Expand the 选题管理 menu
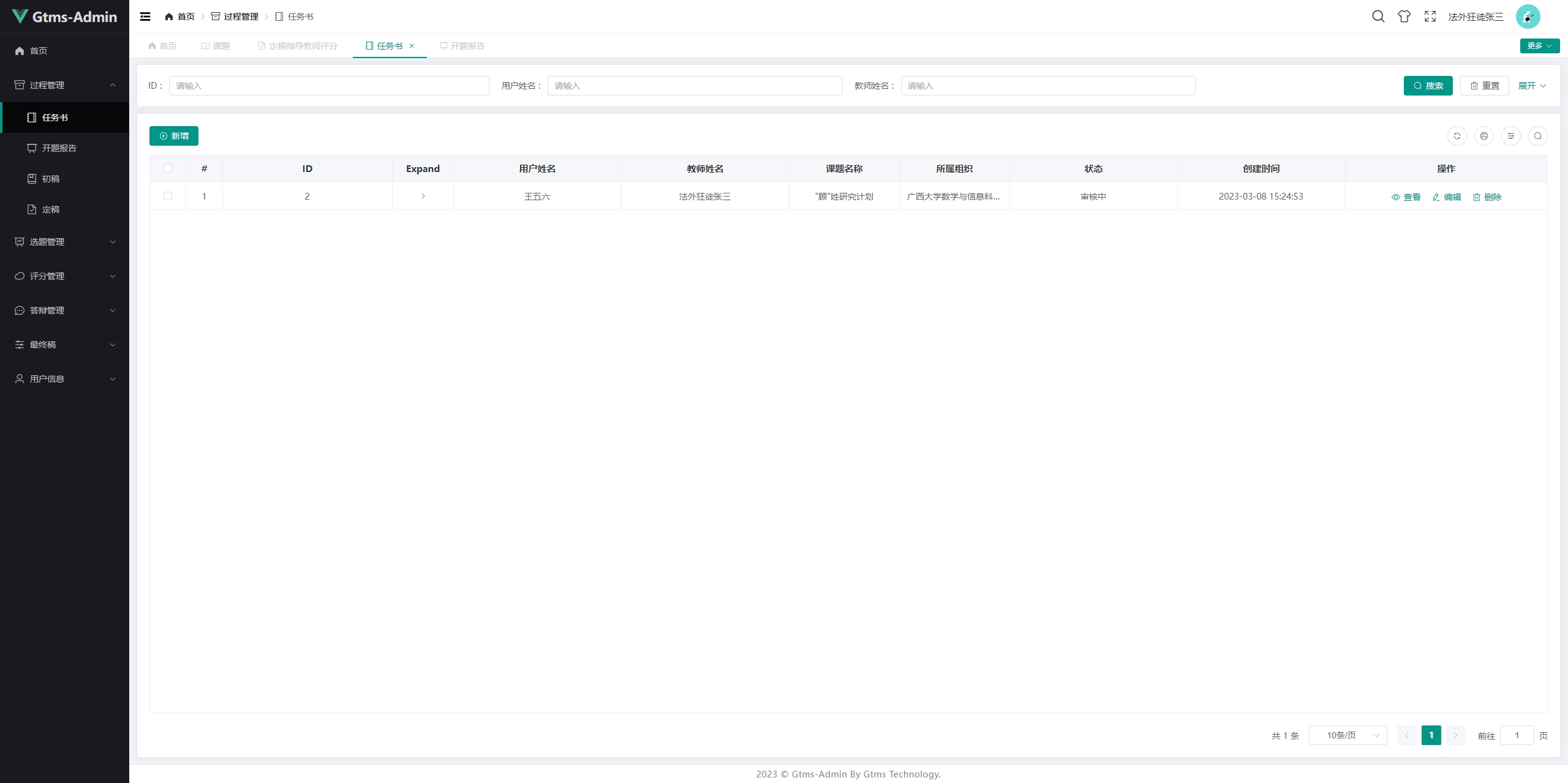The height and width of the screenshot is (783, 1568). click(64, 242)
